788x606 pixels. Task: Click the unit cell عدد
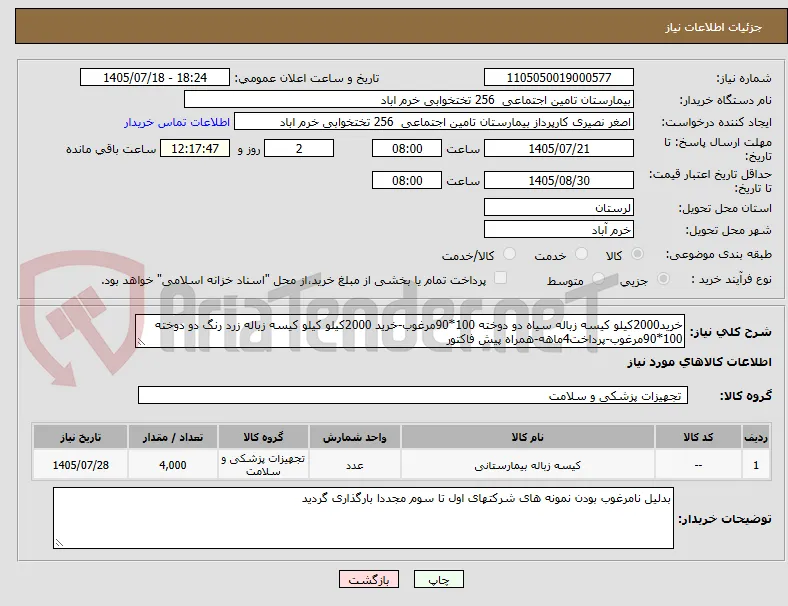pyautogui.click(x=354, y=465)
